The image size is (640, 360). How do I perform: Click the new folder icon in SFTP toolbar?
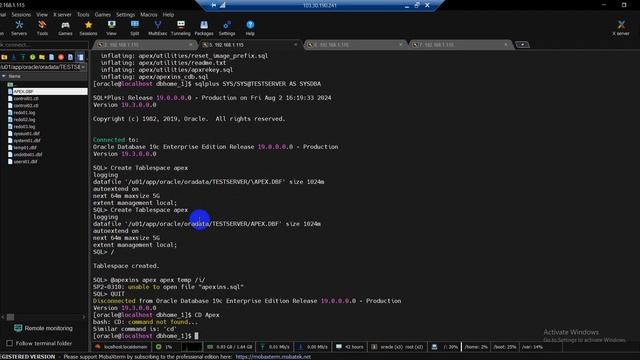point(42,57)
